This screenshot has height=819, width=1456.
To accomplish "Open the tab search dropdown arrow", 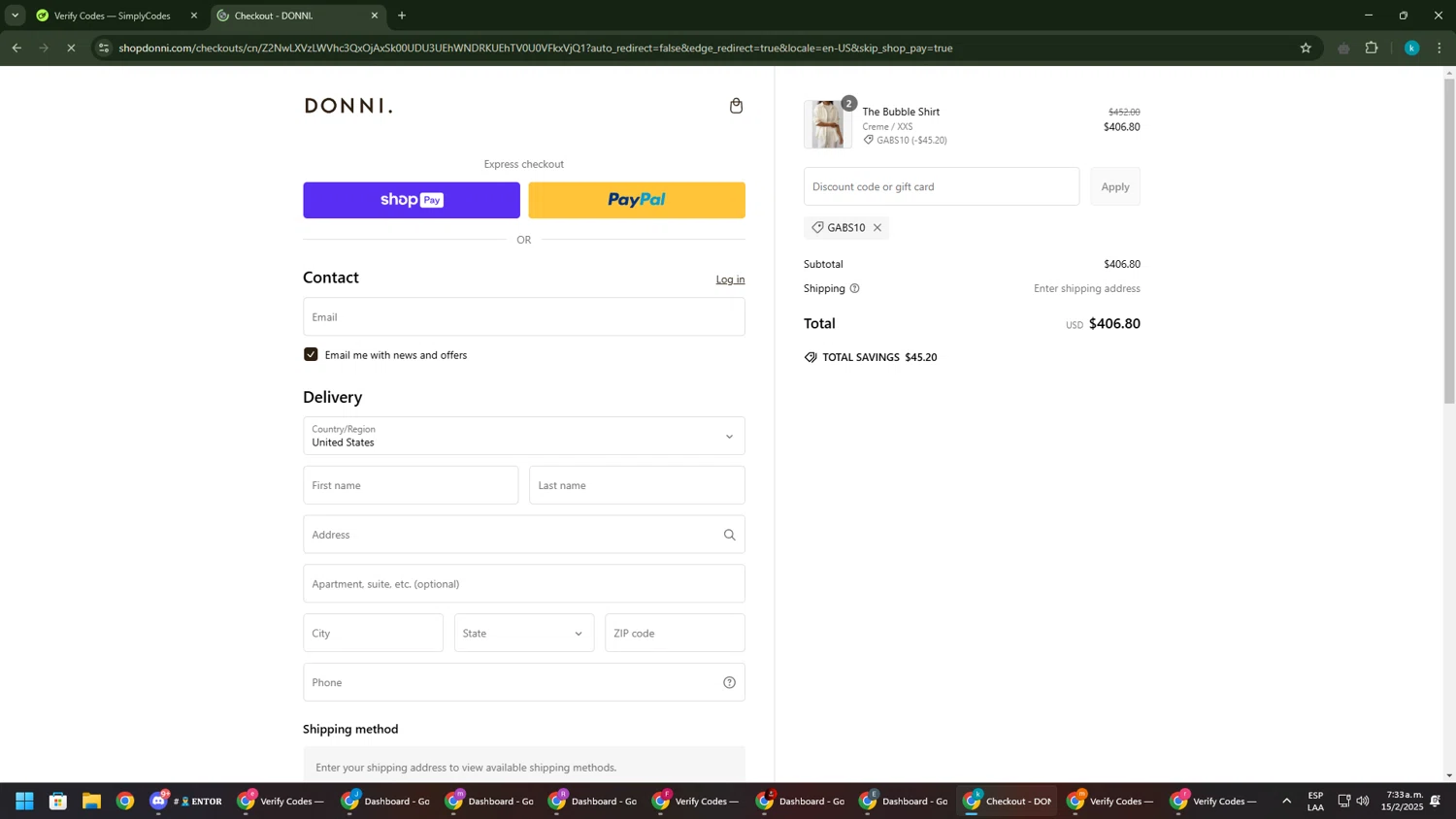I will (x=15, y=16).
